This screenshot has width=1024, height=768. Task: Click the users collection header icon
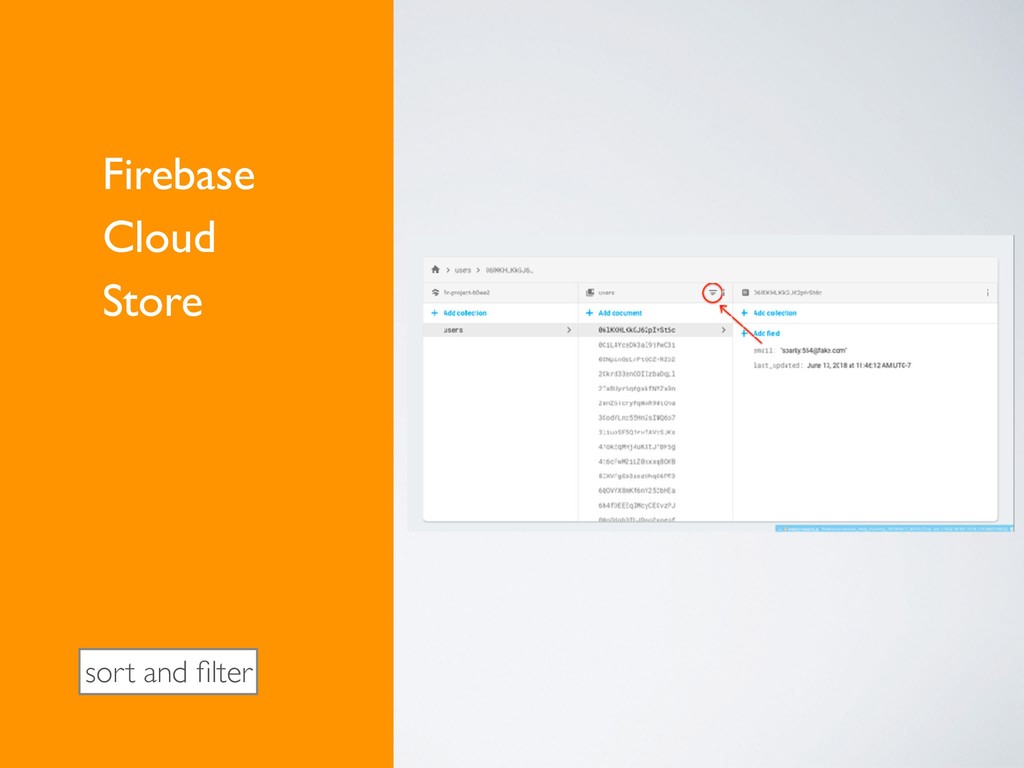tap(590, 293)
